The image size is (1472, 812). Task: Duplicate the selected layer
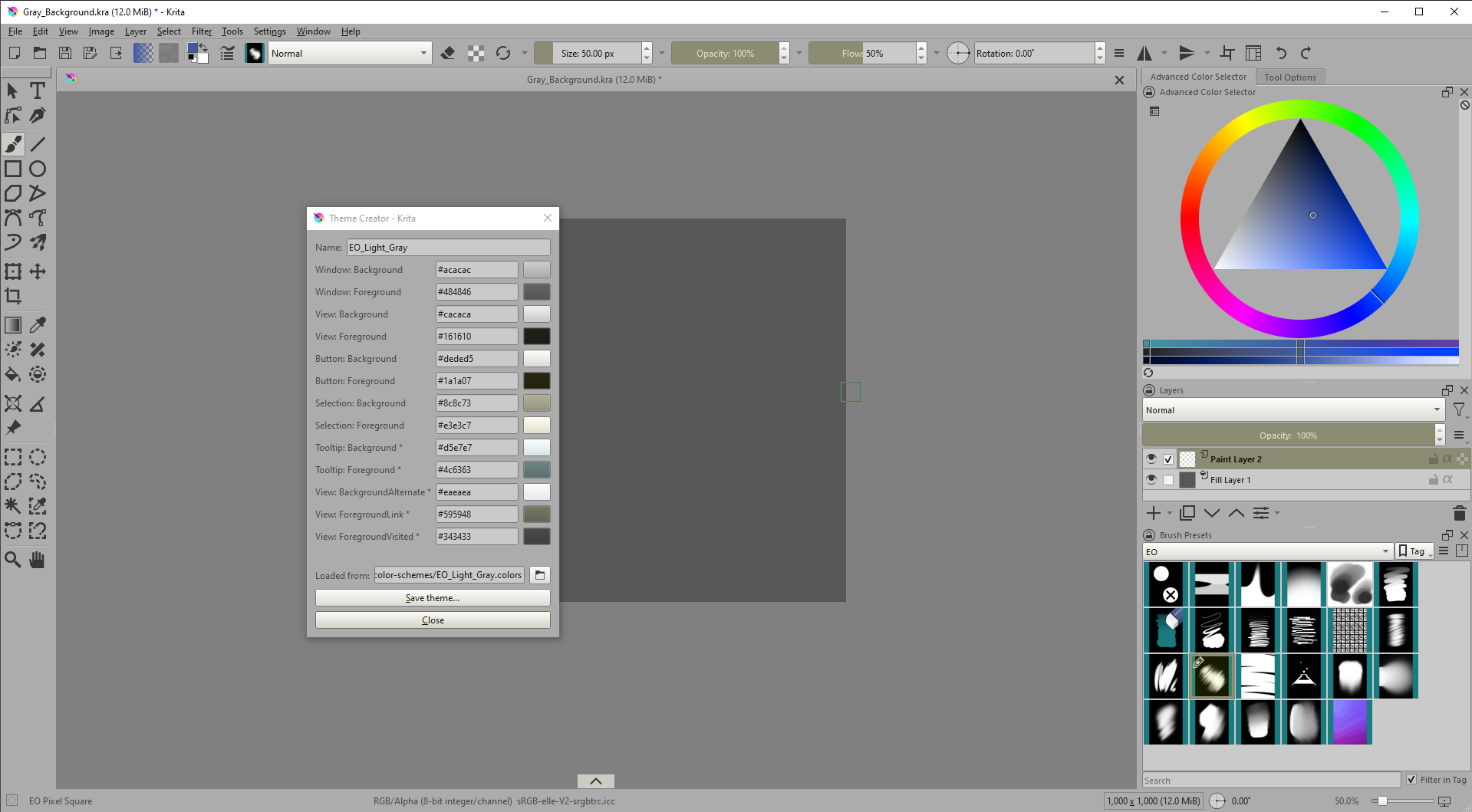[1187, 513]
